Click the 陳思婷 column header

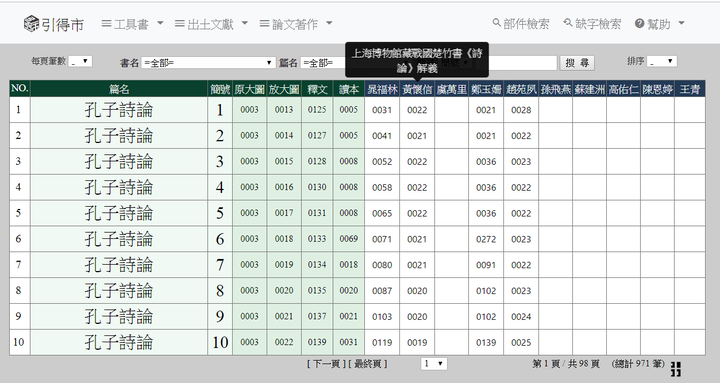657,89
